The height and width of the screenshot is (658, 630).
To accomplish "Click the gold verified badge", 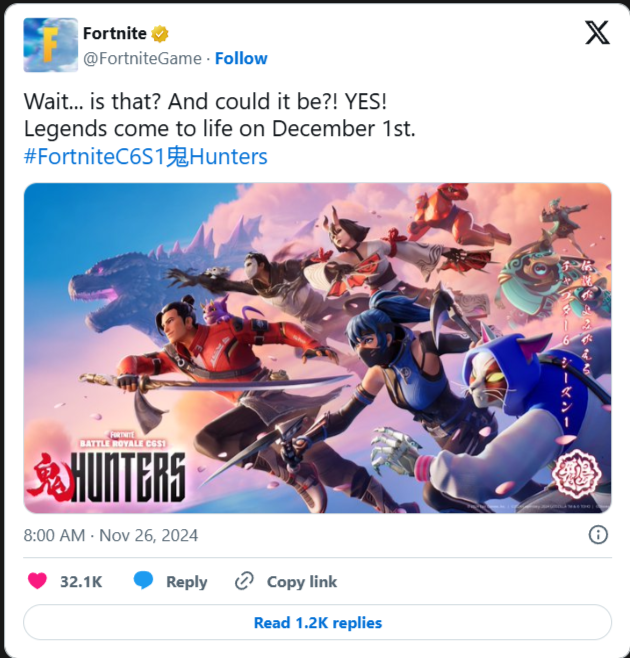I will click(160, 34).
